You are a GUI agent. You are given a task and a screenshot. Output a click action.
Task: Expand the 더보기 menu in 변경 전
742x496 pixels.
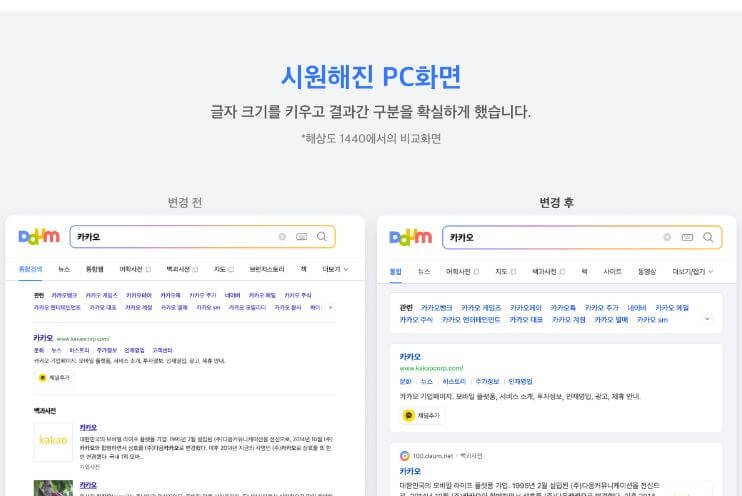point(335,269)
